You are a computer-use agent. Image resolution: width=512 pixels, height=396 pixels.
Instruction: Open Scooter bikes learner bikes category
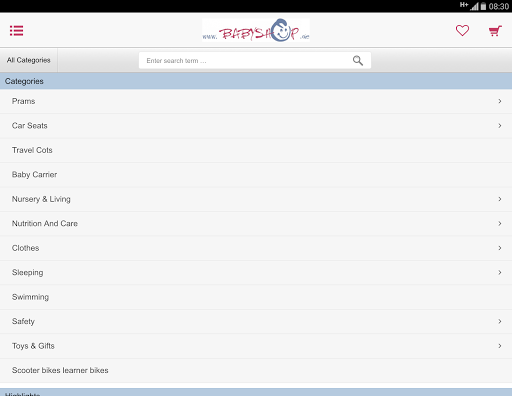[x=256, y=370]
